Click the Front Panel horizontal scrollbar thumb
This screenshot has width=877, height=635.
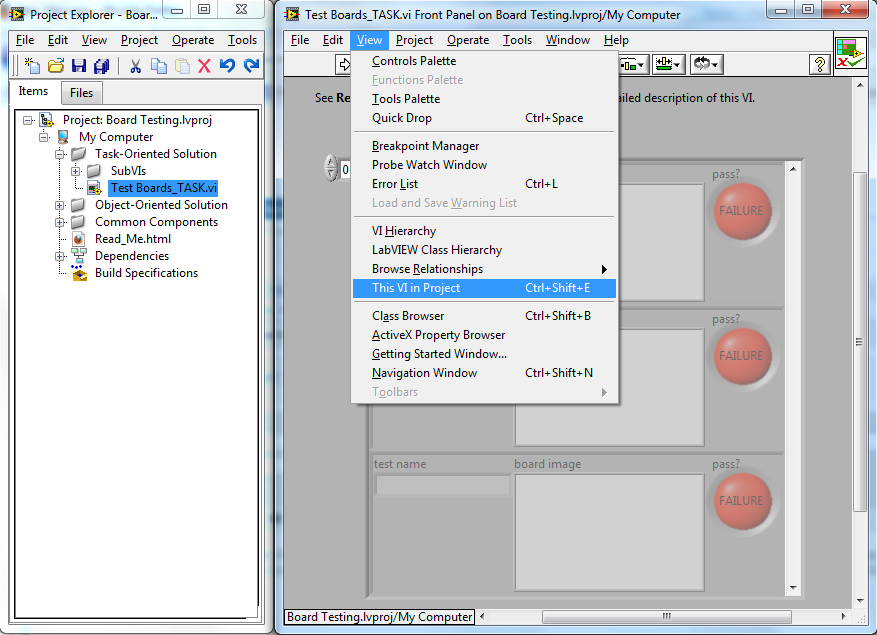click(x=667, y=617)
